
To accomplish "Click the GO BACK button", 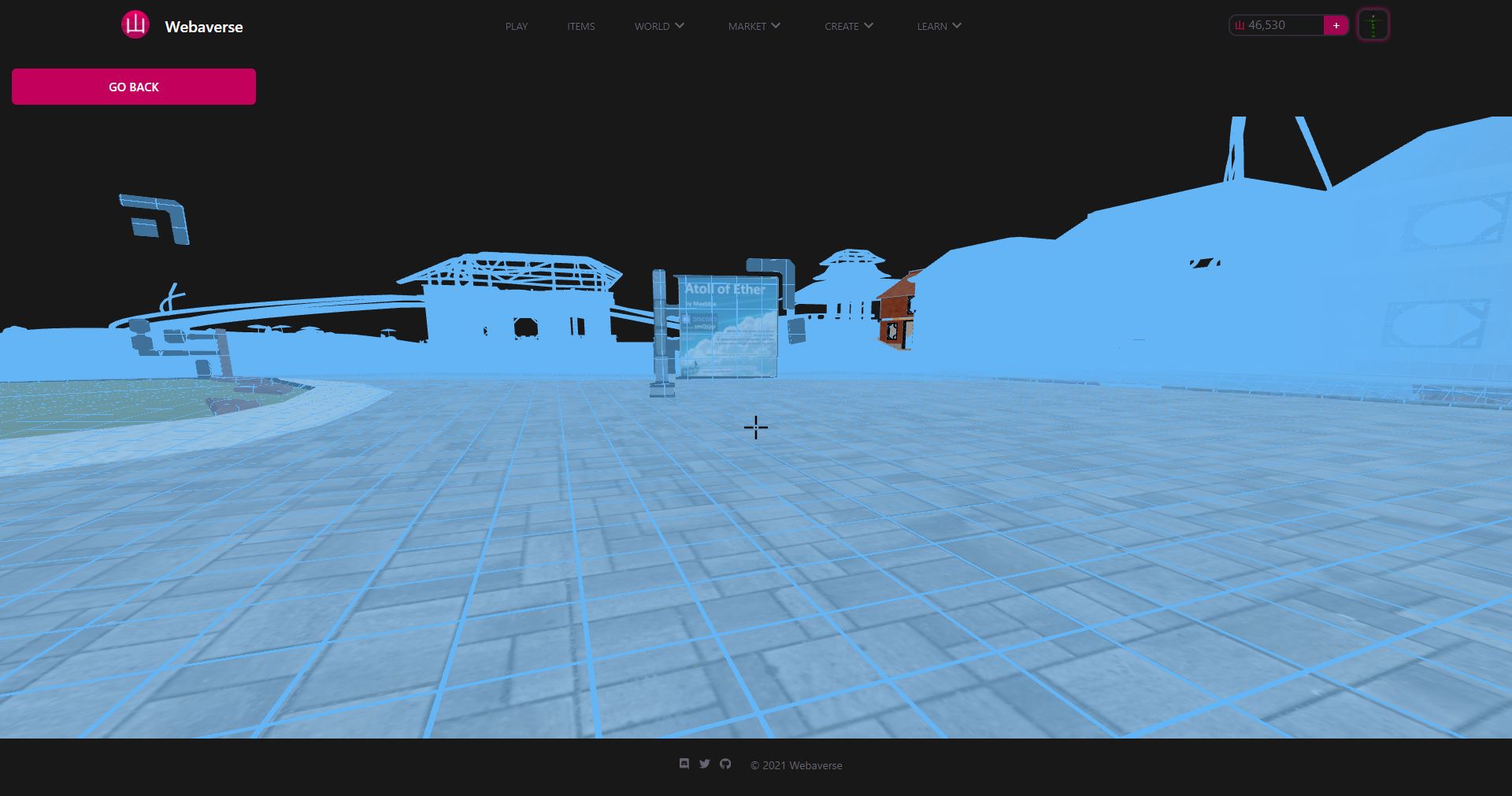I will [134, 87].
